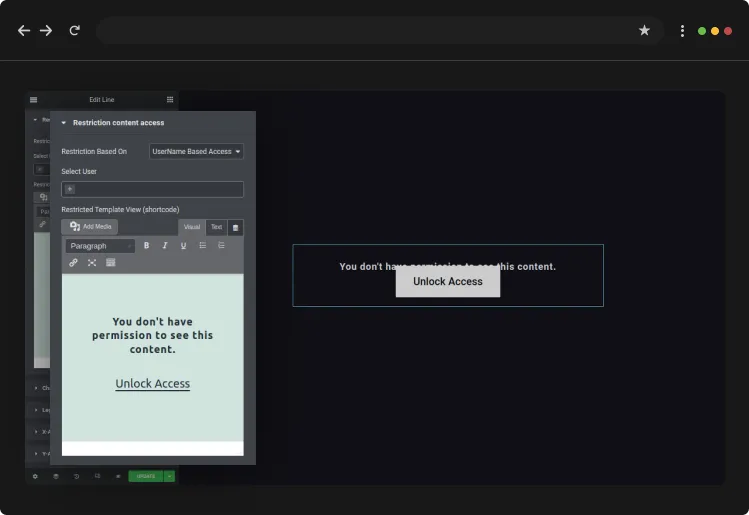Click the dynamic tags icon beside Text tab
The height and width of the screenshot is (515, 749).
(x=235, y=227)
